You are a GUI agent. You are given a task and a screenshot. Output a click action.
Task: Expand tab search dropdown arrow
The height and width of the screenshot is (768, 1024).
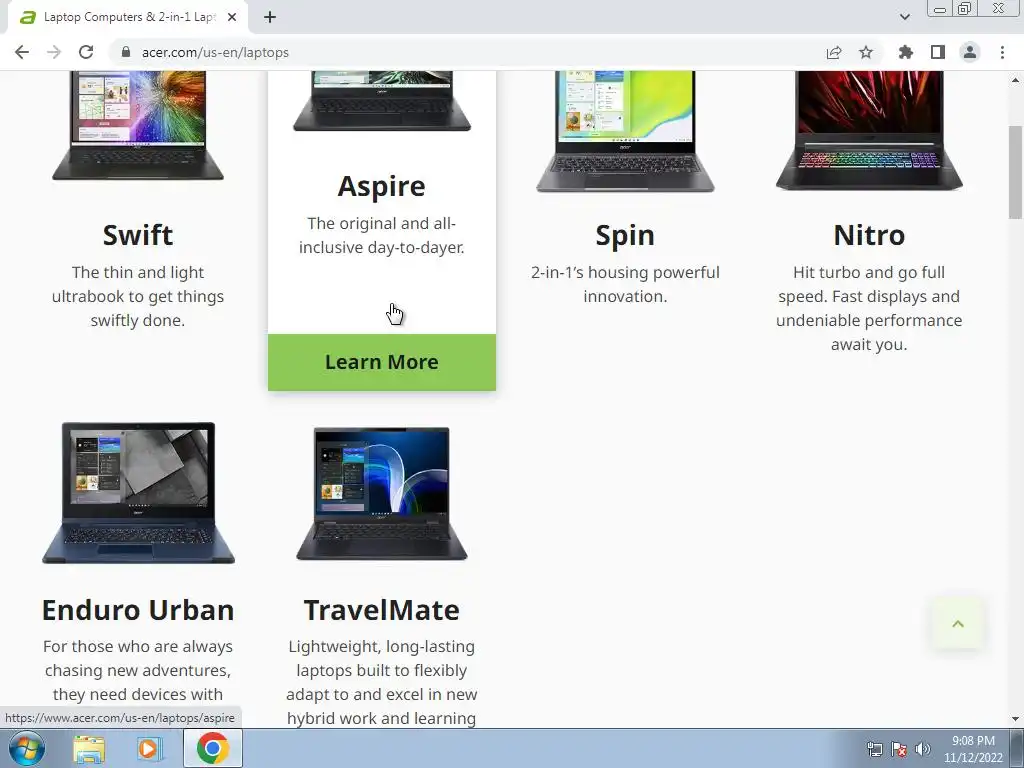click(x=904, y=17)
